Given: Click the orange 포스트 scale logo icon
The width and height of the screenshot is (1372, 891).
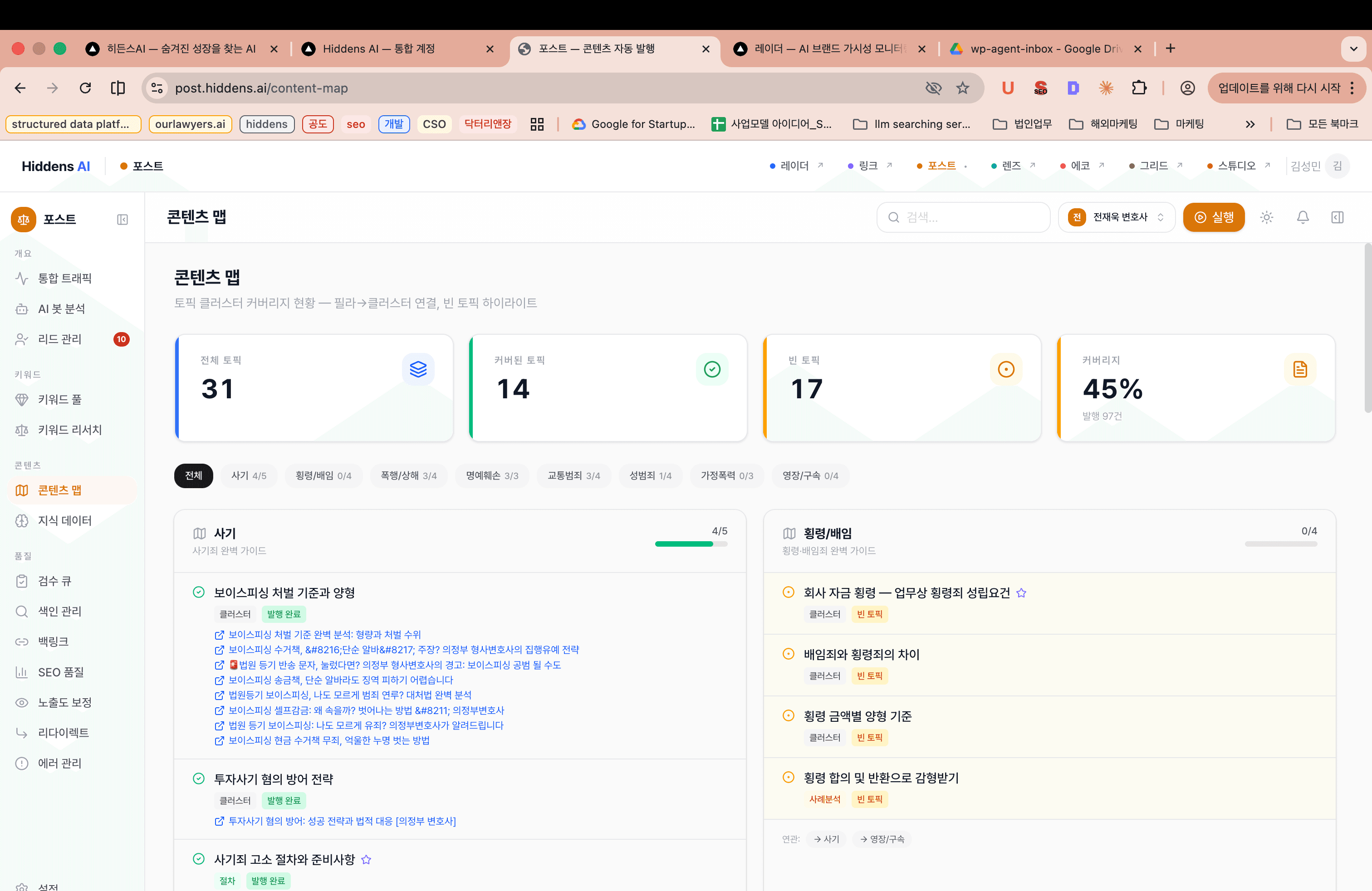Looking at the screenshot, I should 24,219.
